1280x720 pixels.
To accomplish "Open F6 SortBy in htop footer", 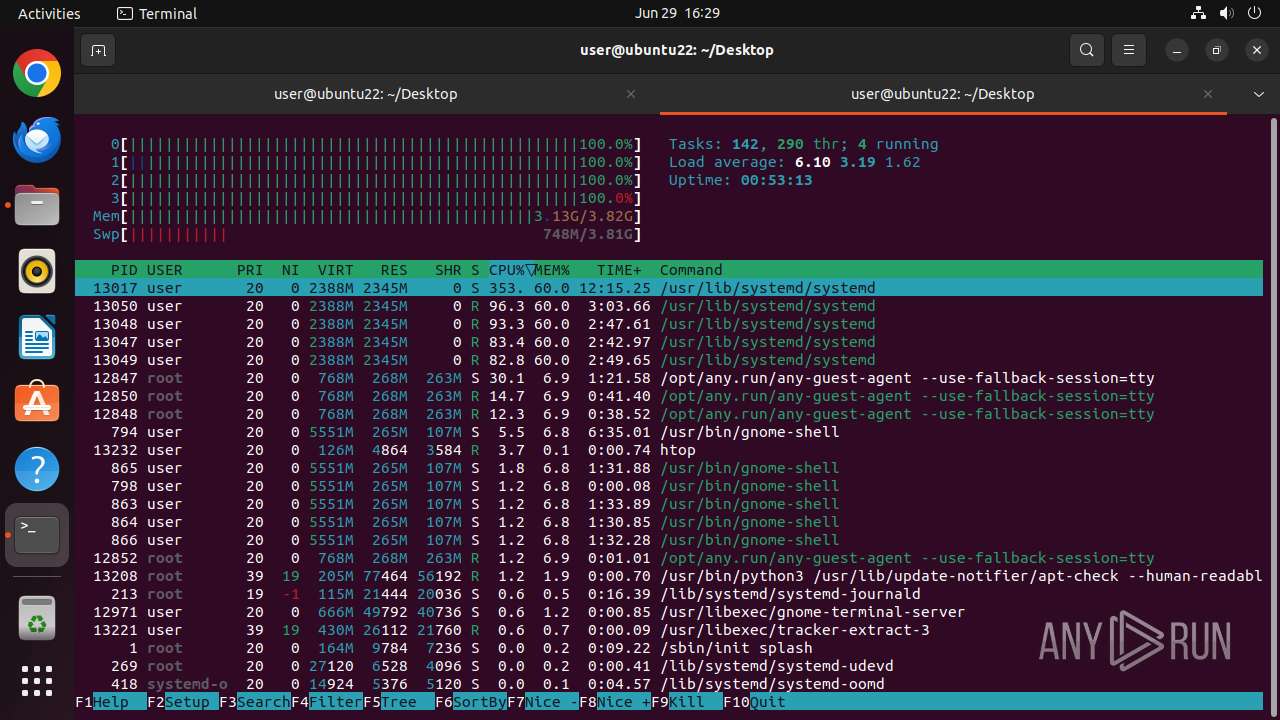I will (471, 702).
